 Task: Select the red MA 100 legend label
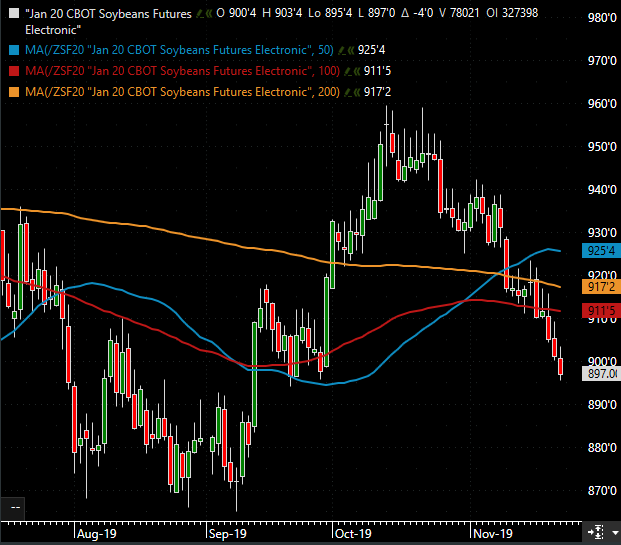182,71
